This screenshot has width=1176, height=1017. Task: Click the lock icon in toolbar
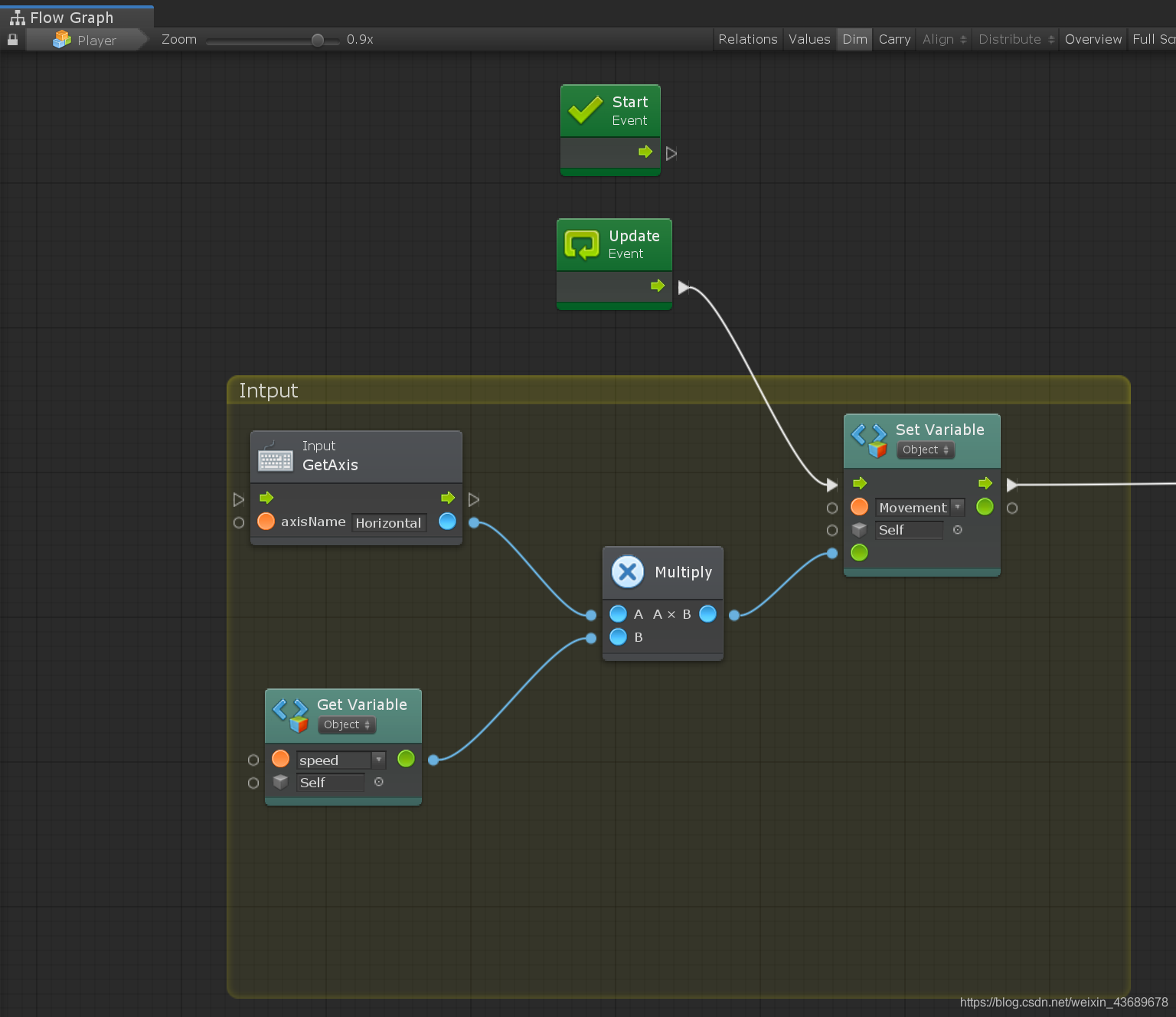click(x=12, y=39)
